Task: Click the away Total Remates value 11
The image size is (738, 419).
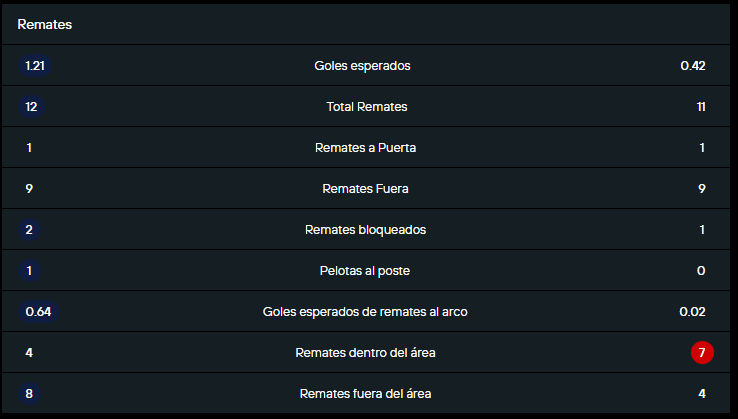Action: pos(701,107)
